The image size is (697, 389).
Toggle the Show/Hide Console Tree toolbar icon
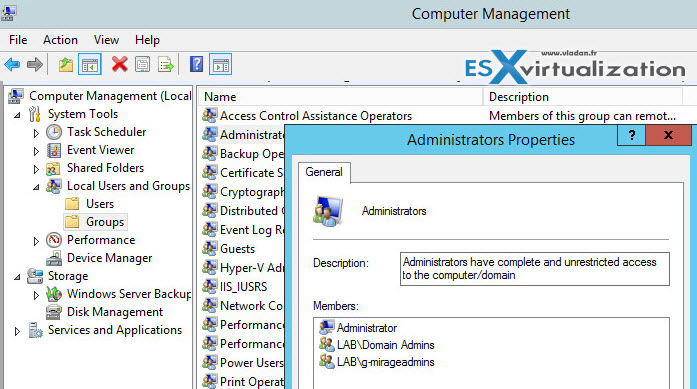pos(90,65)
